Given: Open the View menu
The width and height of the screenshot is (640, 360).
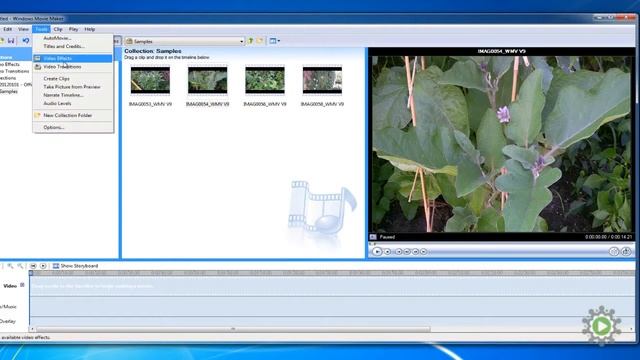Looking at the screenshot, I should (x=23, y=29).
